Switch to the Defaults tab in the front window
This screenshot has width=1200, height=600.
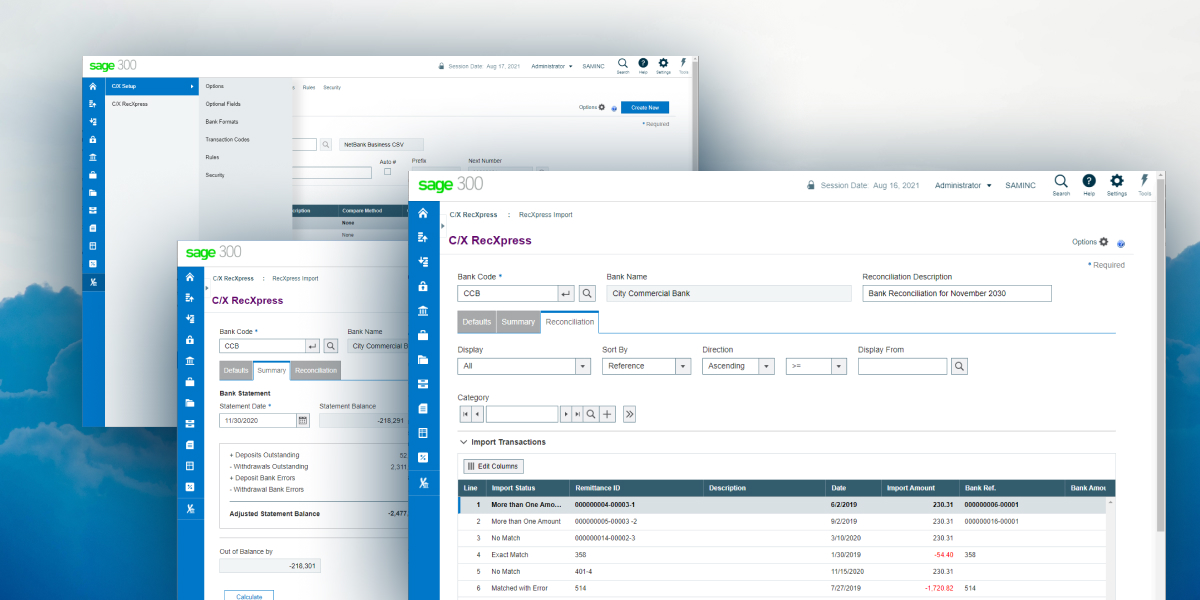(477, 322)
